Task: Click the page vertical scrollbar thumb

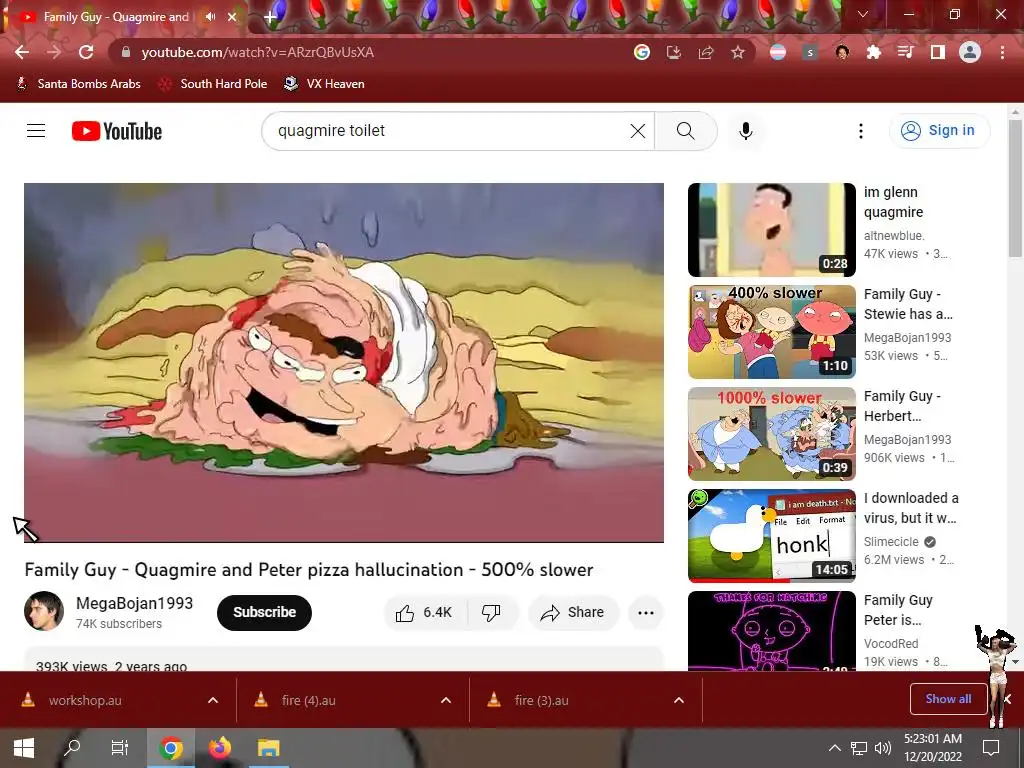Action: pyautogui.click(x=1015, y=188)
